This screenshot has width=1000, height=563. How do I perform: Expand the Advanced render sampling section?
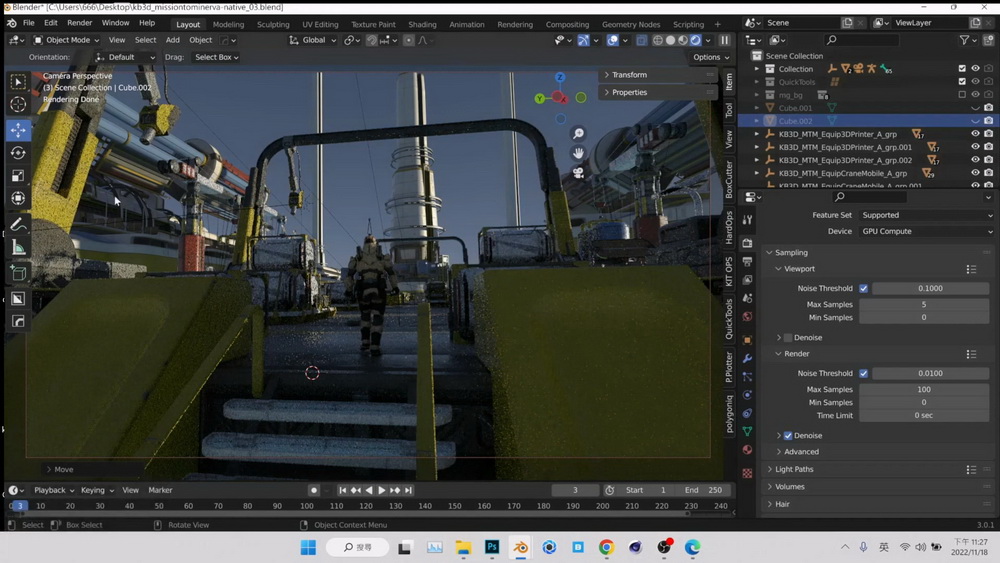[x=801, y=452]
